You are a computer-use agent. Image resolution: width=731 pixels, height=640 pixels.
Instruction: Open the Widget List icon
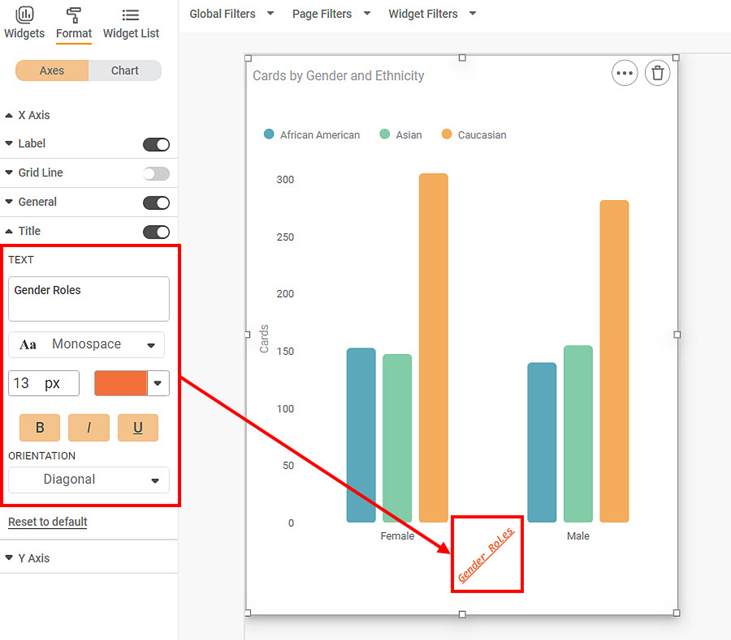(x=130, y=15)
